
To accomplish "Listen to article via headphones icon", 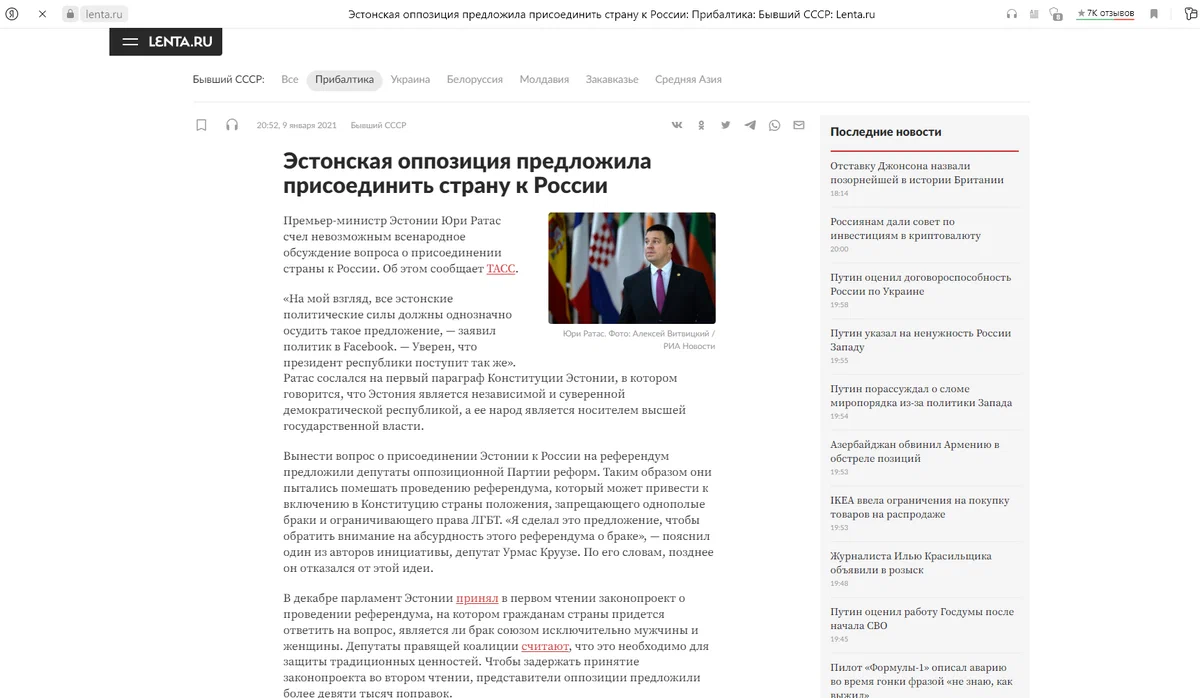I will pos(232,125).
